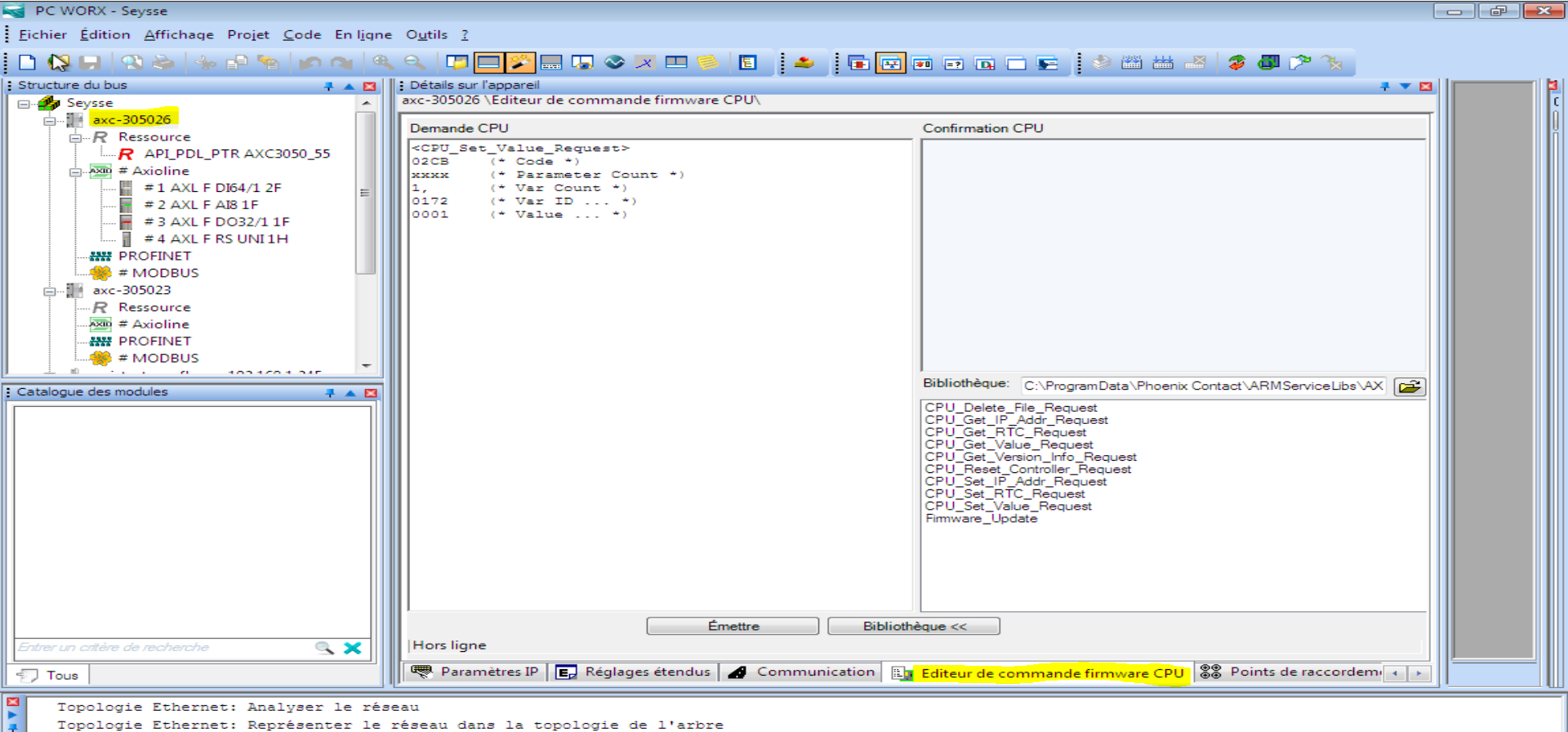Open the Projet menu
This screenshot has width=1568, height=732.
pyautogui.click(x=247, y=34)
